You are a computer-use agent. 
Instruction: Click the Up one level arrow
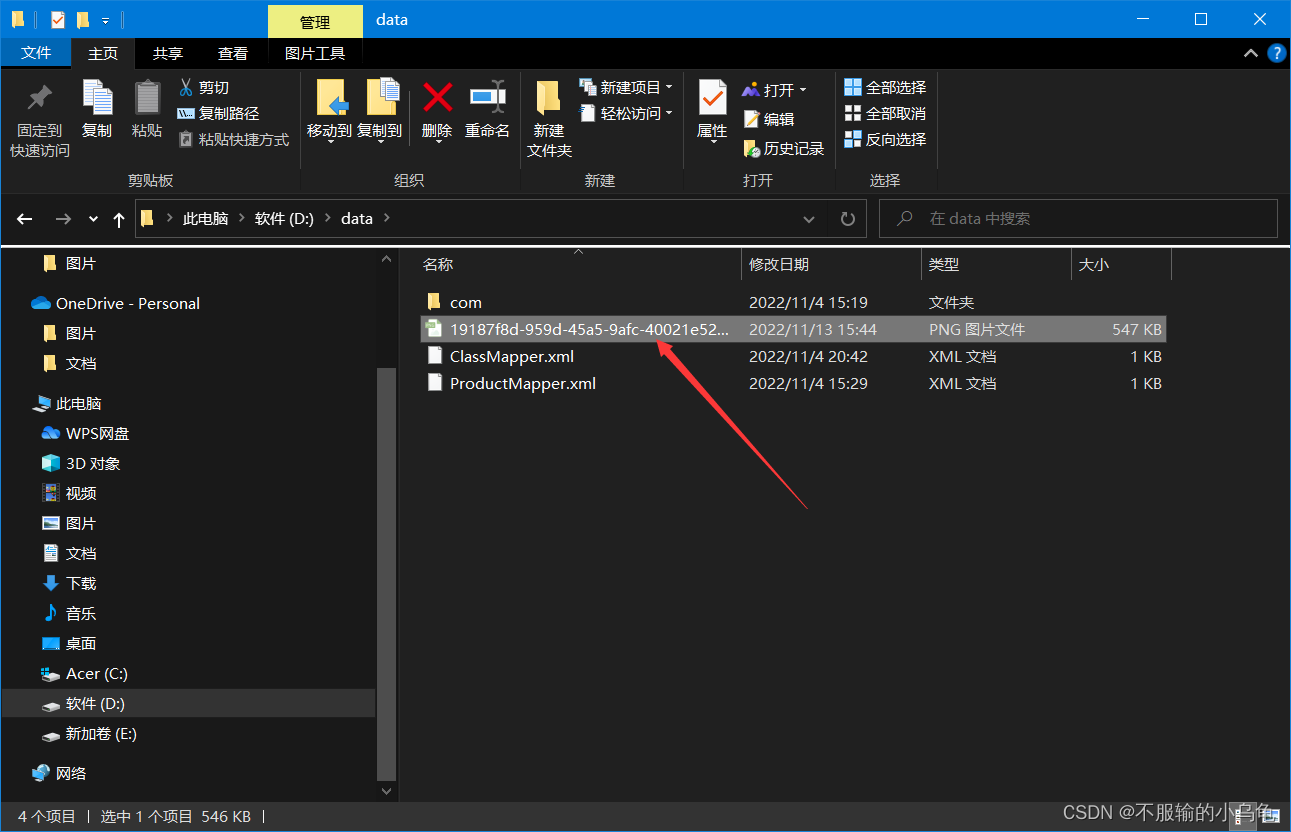pyautogui.click(x=119, y=219)
